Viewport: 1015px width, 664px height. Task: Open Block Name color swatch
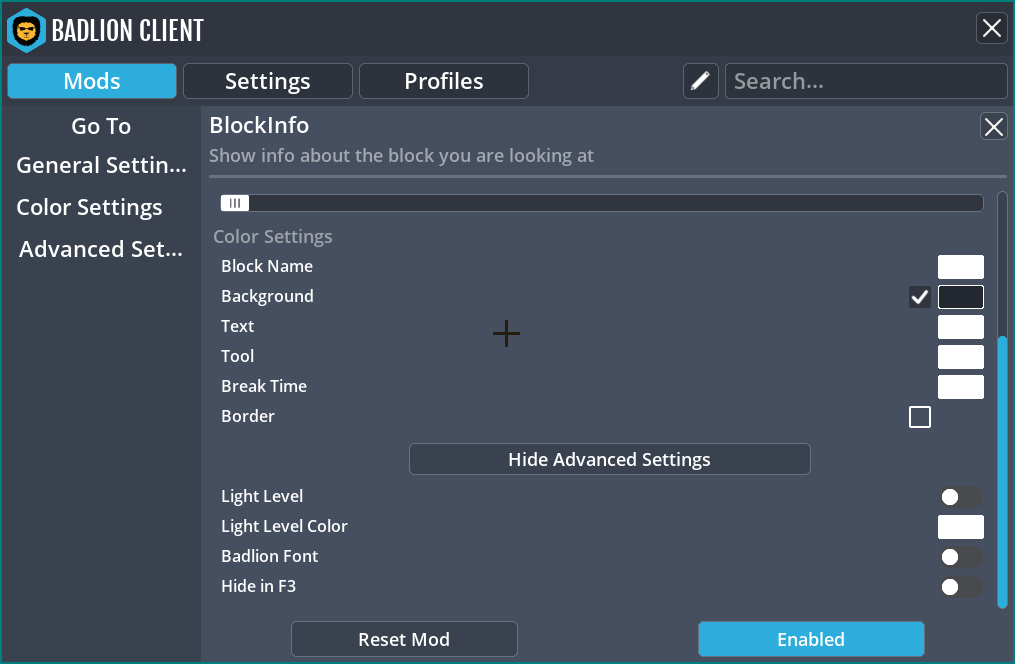tap(961, 267)
